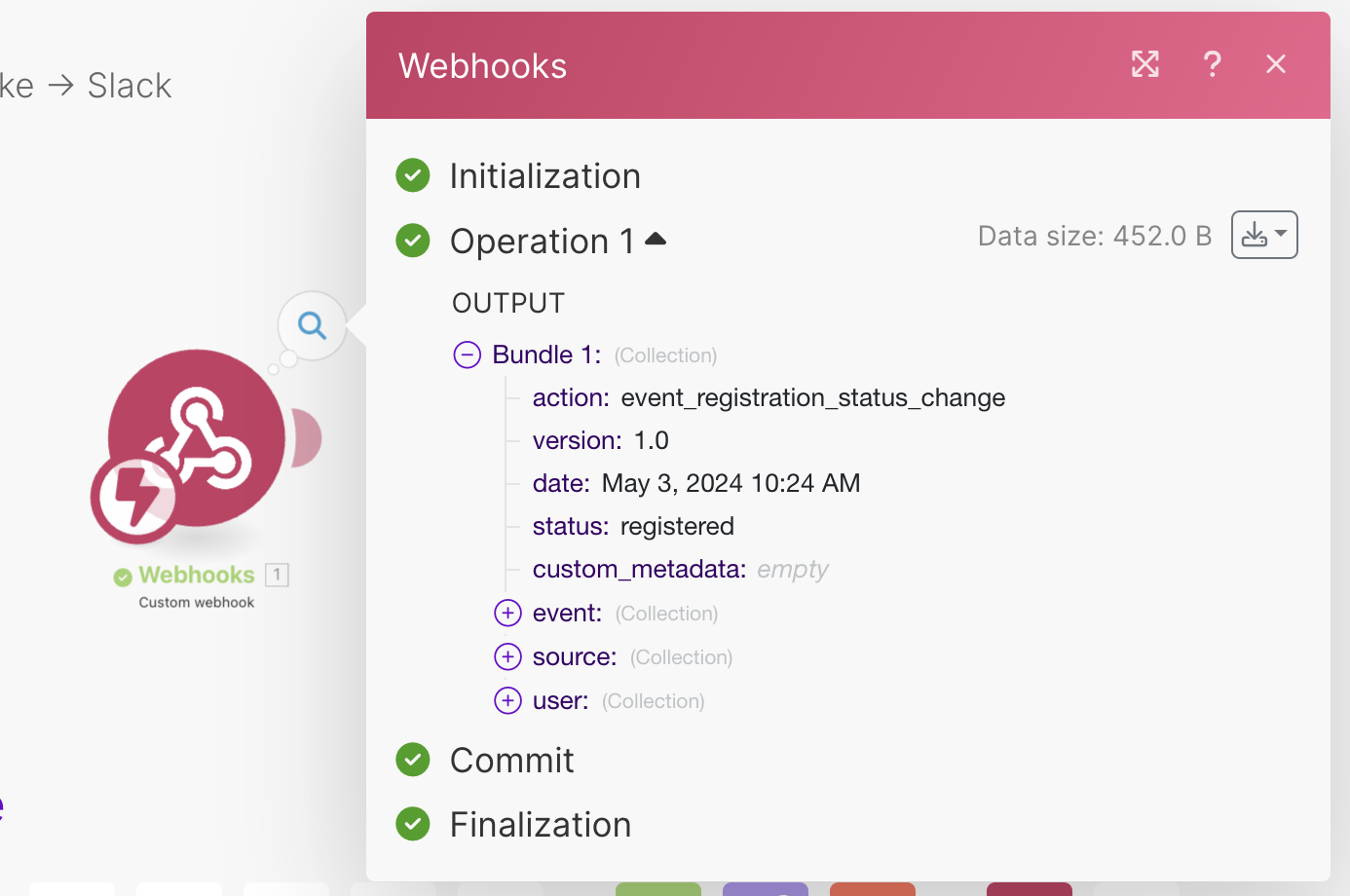Click the Bundle 1 label
The image size is (1350, 896).
pyautogui.click(x=547, y=355)
